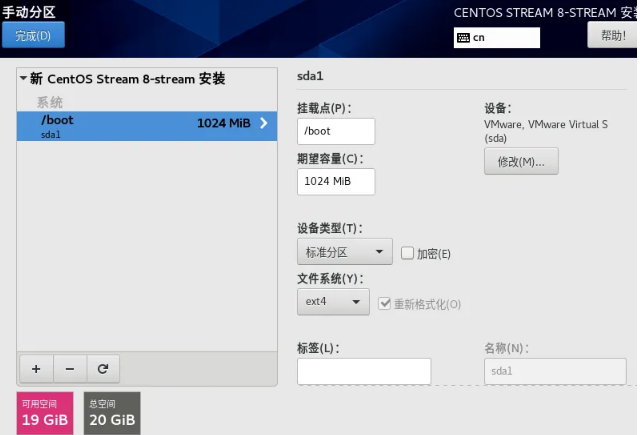Click the 总空间 20 GiB box

(x=112, y=413)
